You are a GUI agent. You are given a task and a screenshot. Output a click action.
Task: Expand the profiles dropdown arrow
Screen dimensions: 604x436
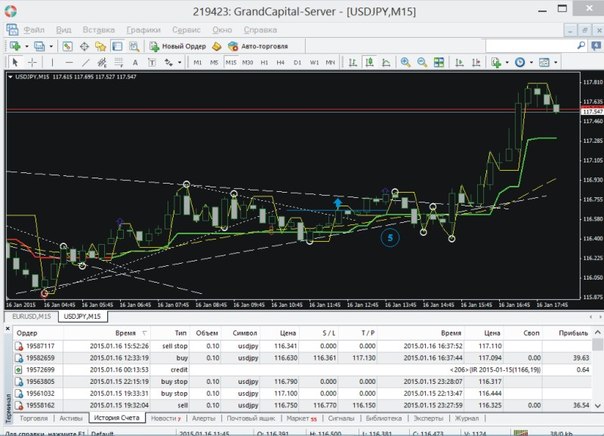point(51,47)
